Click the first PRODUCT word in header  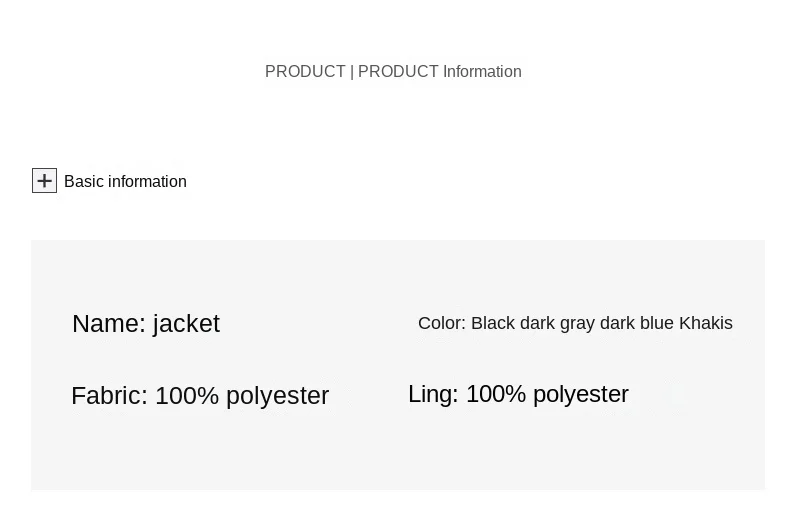click(x=305, y=72)
